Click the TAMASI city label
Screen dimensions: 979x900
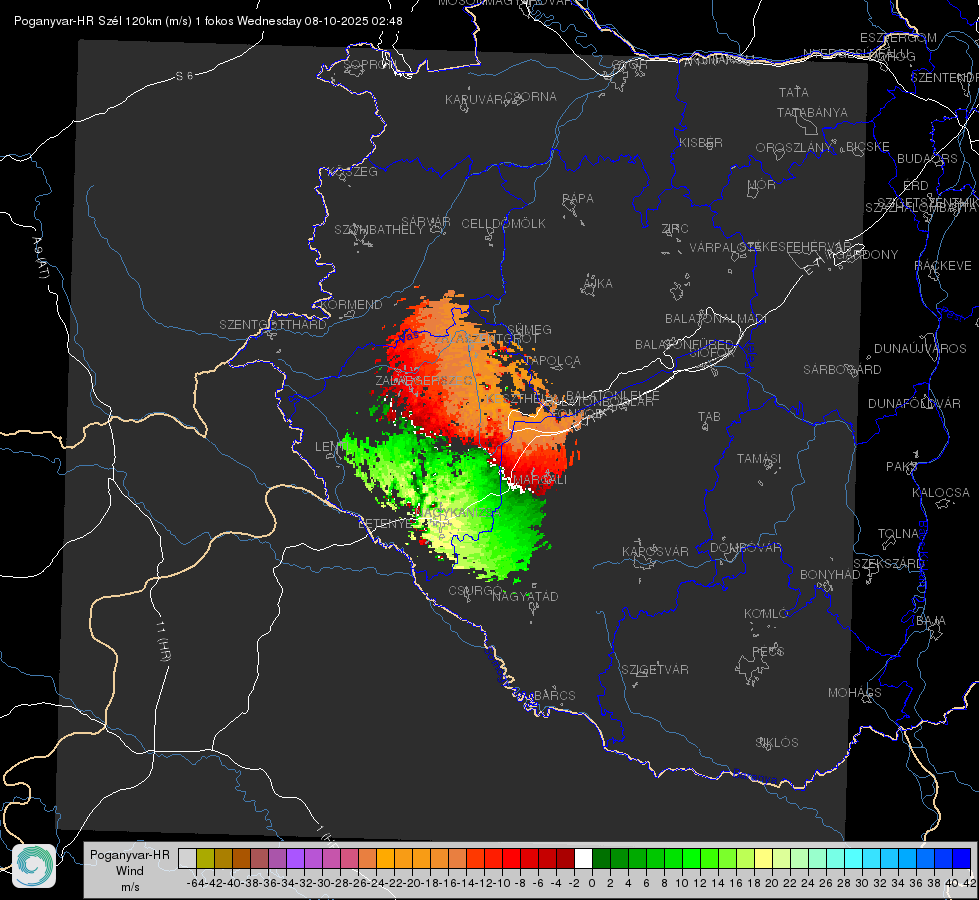(759, 459)
